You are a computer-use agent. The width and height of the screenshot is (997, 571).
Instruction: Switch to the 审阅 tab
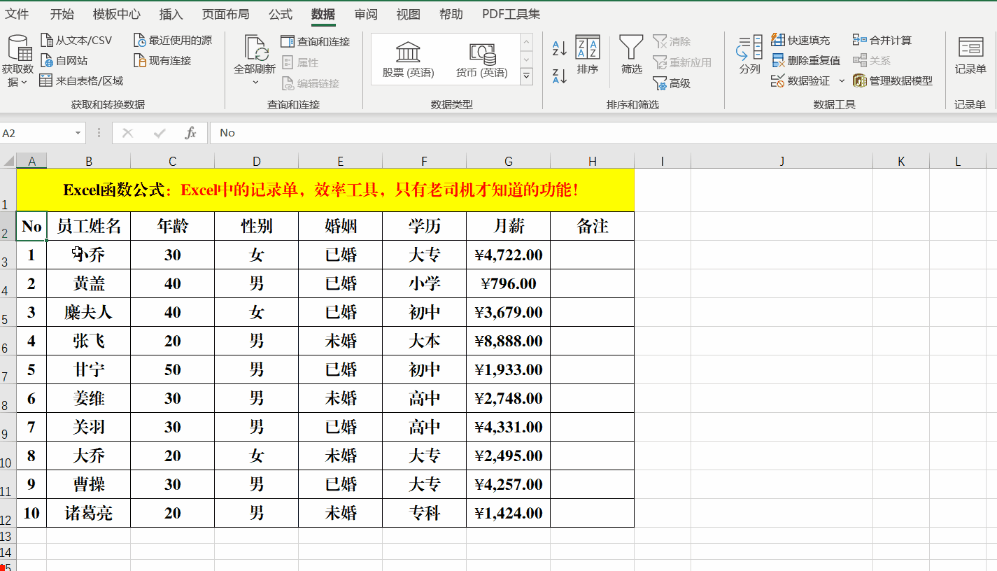(366, 14)
